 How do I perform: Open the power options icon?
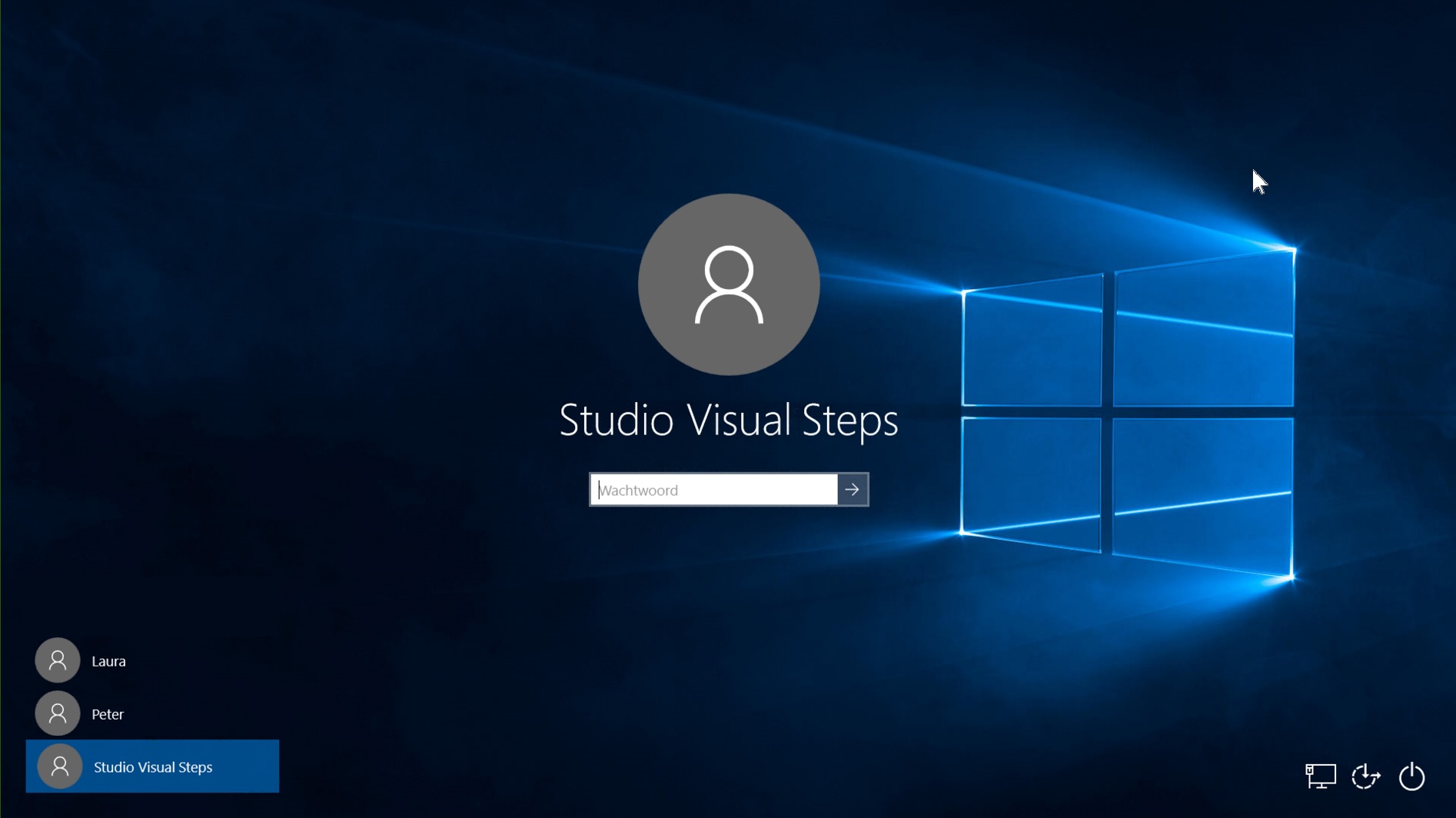pos(1411,776)
